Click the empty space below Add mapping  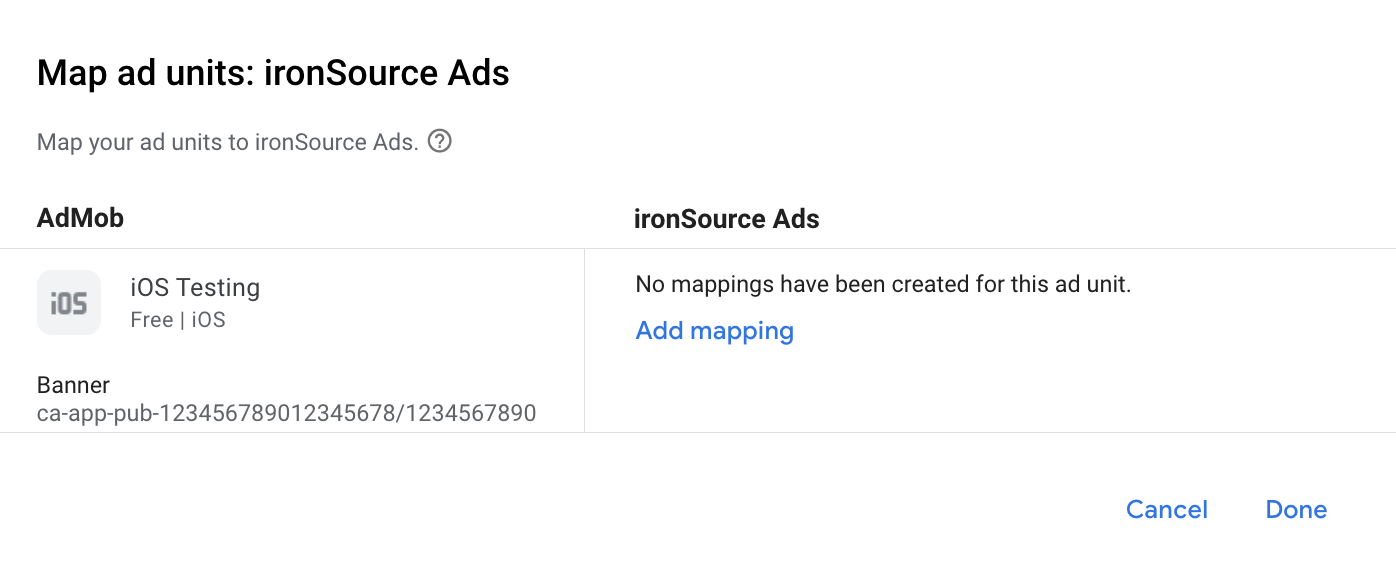pyautogui.click(x=900, y=390)
